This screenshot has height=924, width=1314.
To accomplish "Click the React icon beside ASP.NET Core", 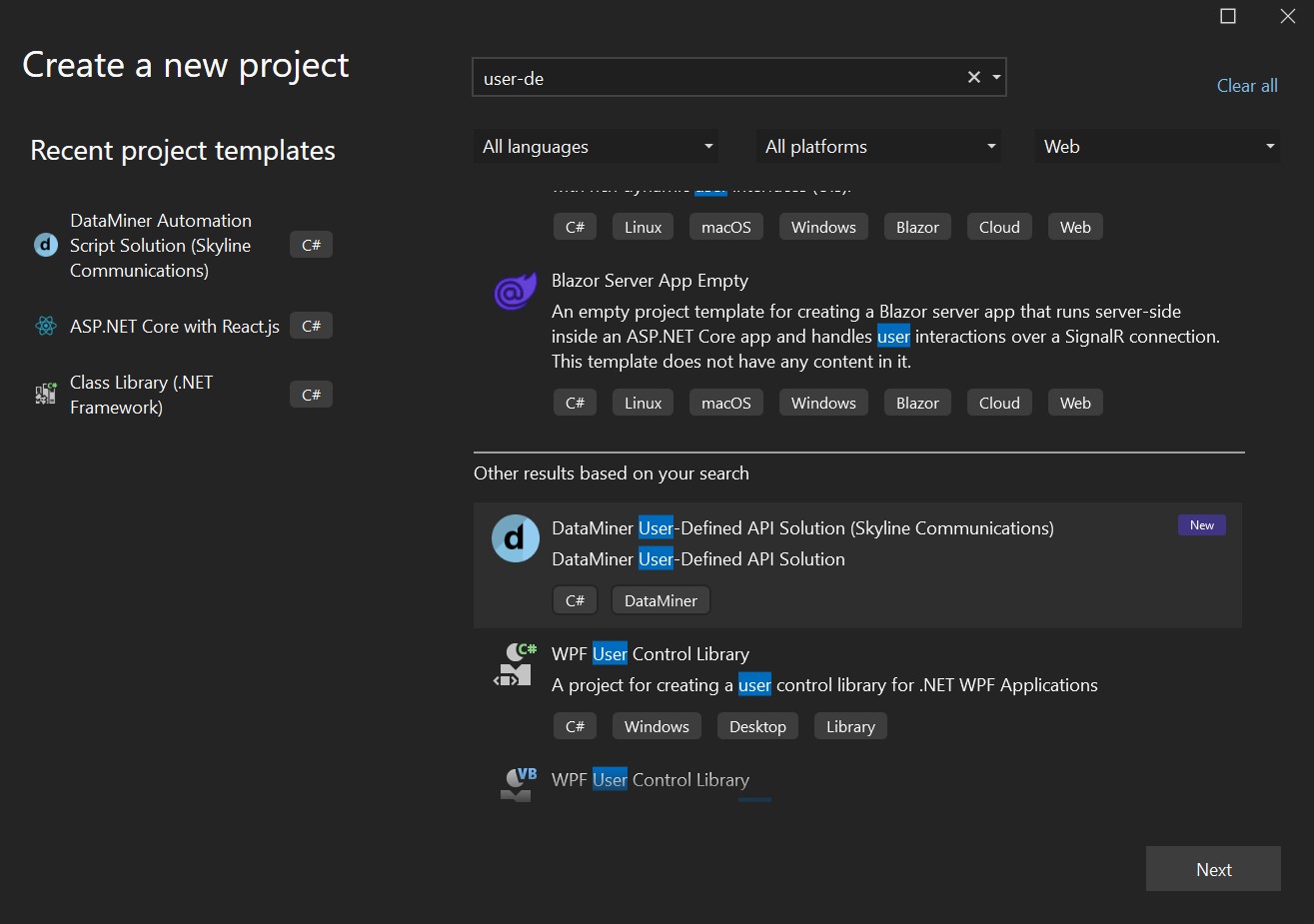I will (46, 326).
